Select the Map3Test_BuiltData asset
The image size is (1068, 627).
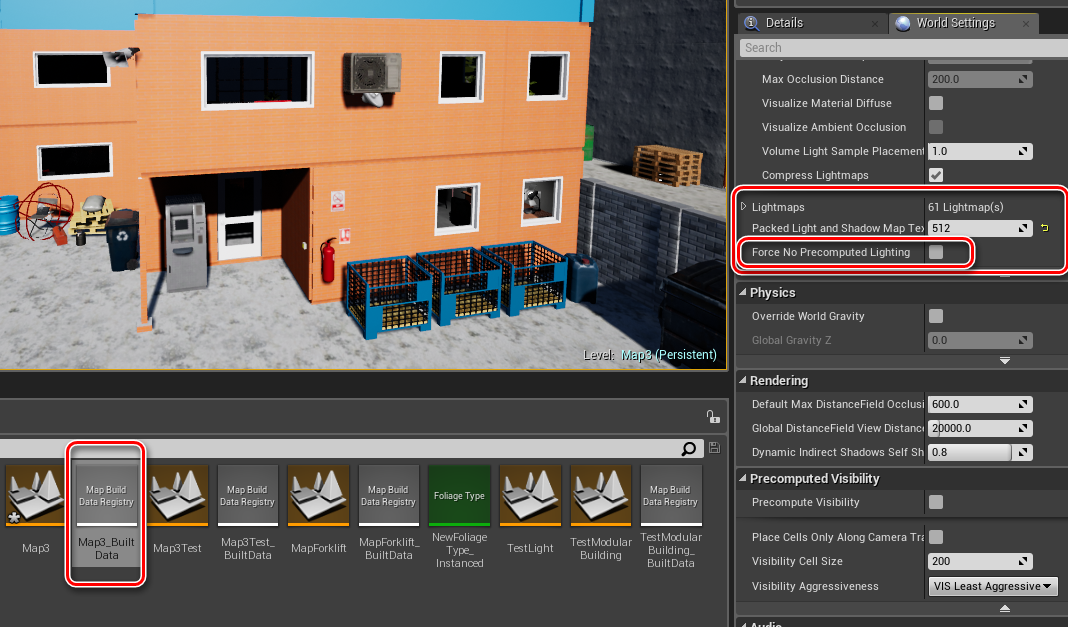coord(248,514)
